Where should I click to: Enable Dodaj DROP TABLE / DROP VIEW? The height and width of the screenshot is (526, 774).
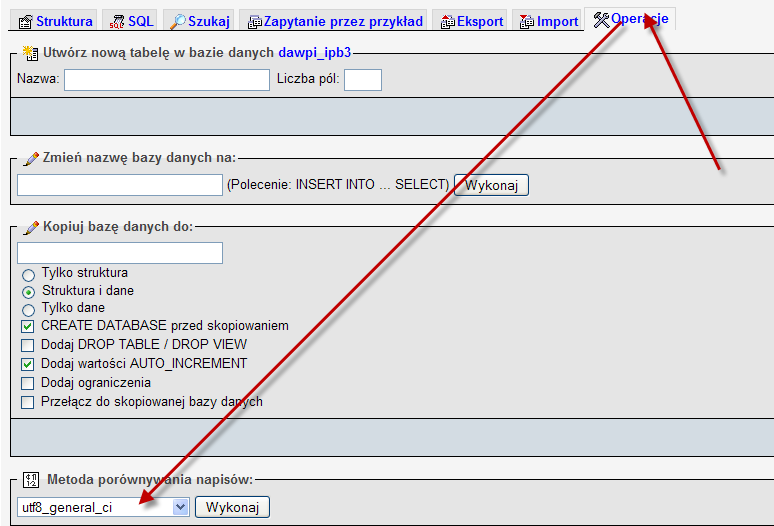[28, 346]
